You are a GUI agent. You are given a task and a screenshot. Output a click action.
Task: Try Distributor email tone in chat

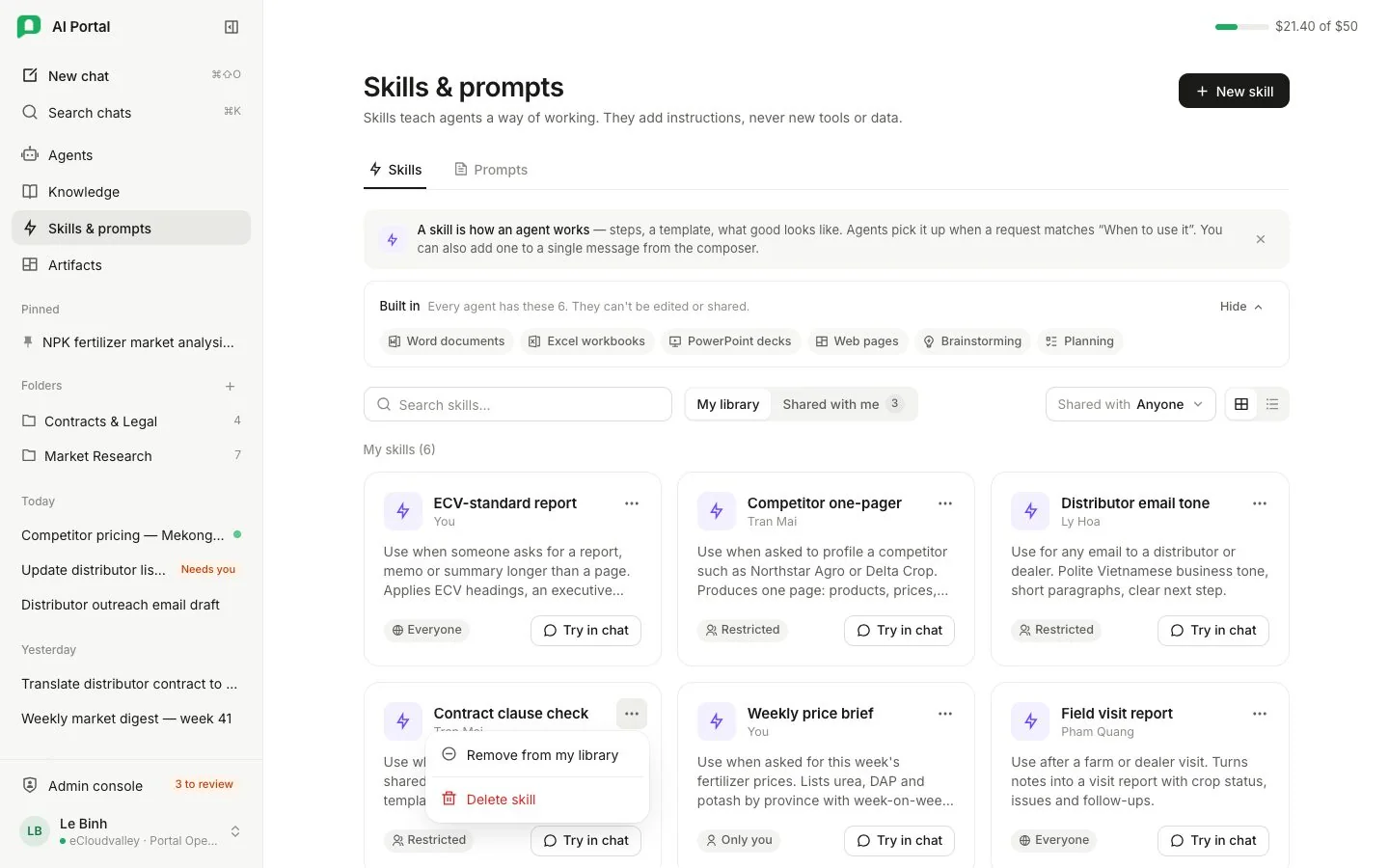[1213, 630]
